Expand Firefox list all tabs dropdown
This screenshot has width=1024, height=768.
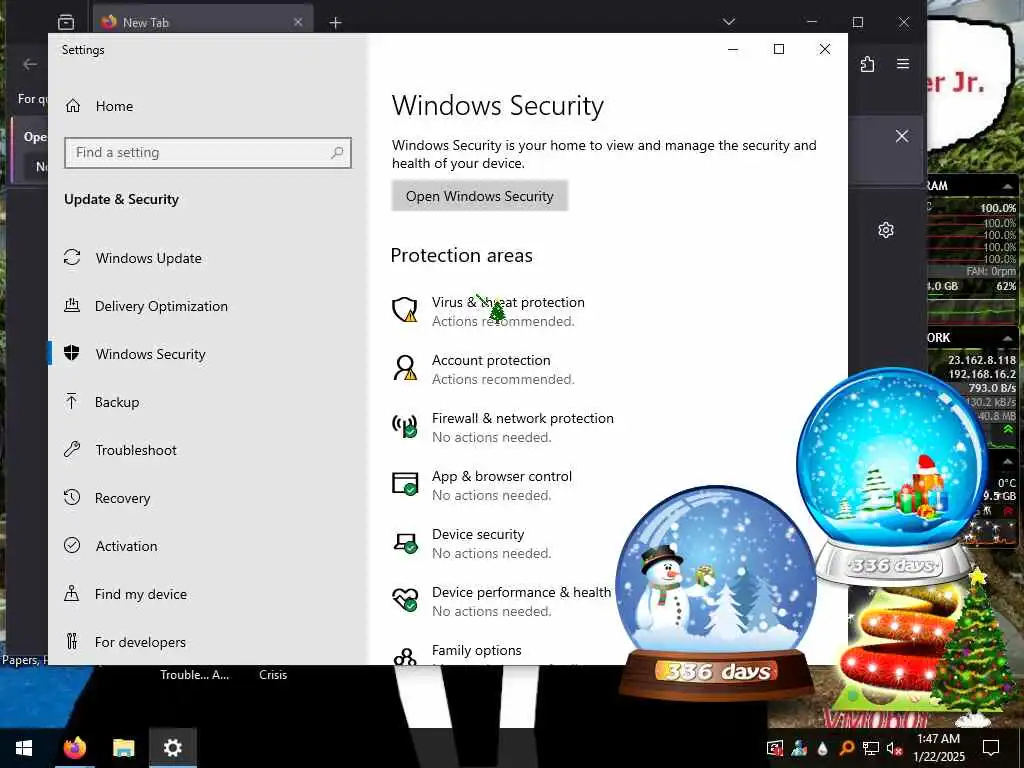(729, 22)
